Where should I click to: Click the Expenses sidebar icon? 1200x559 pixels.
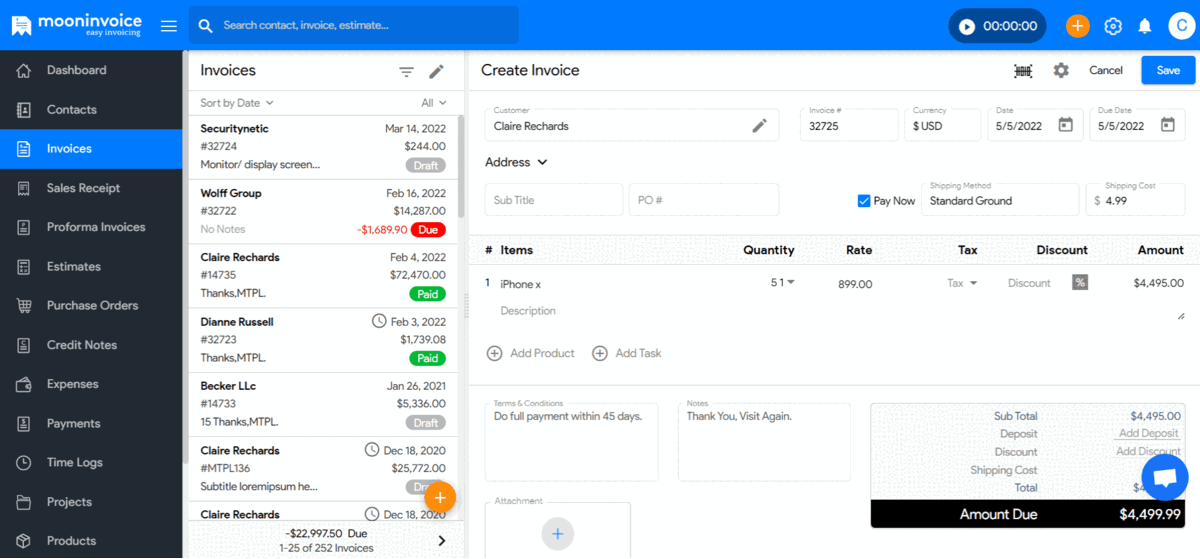click(24, 384)
